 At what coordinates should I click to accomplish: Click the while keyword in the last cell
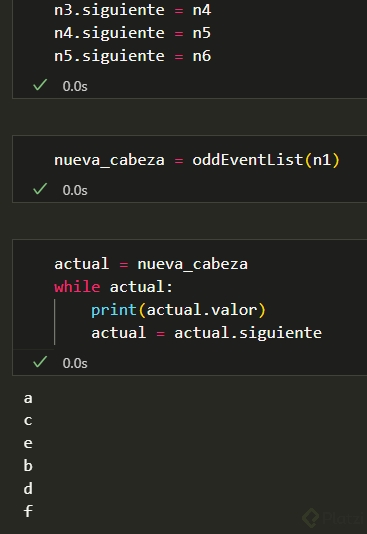coord(77,287)
